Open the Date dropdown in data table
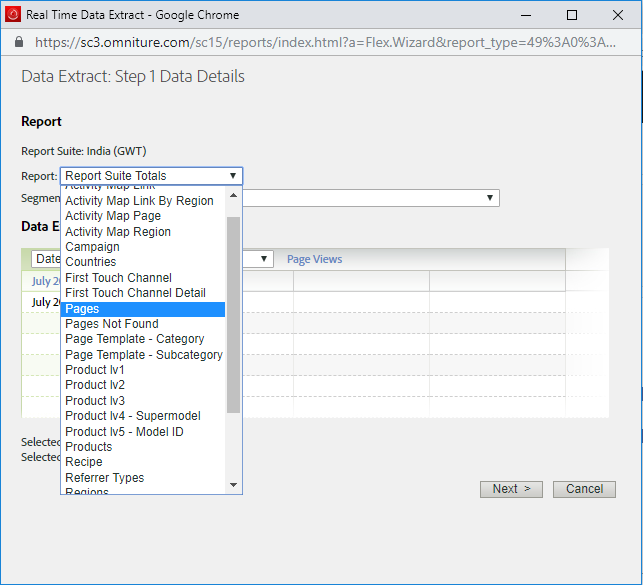Viewport: 643px width, 585px height. pos(264,259)
